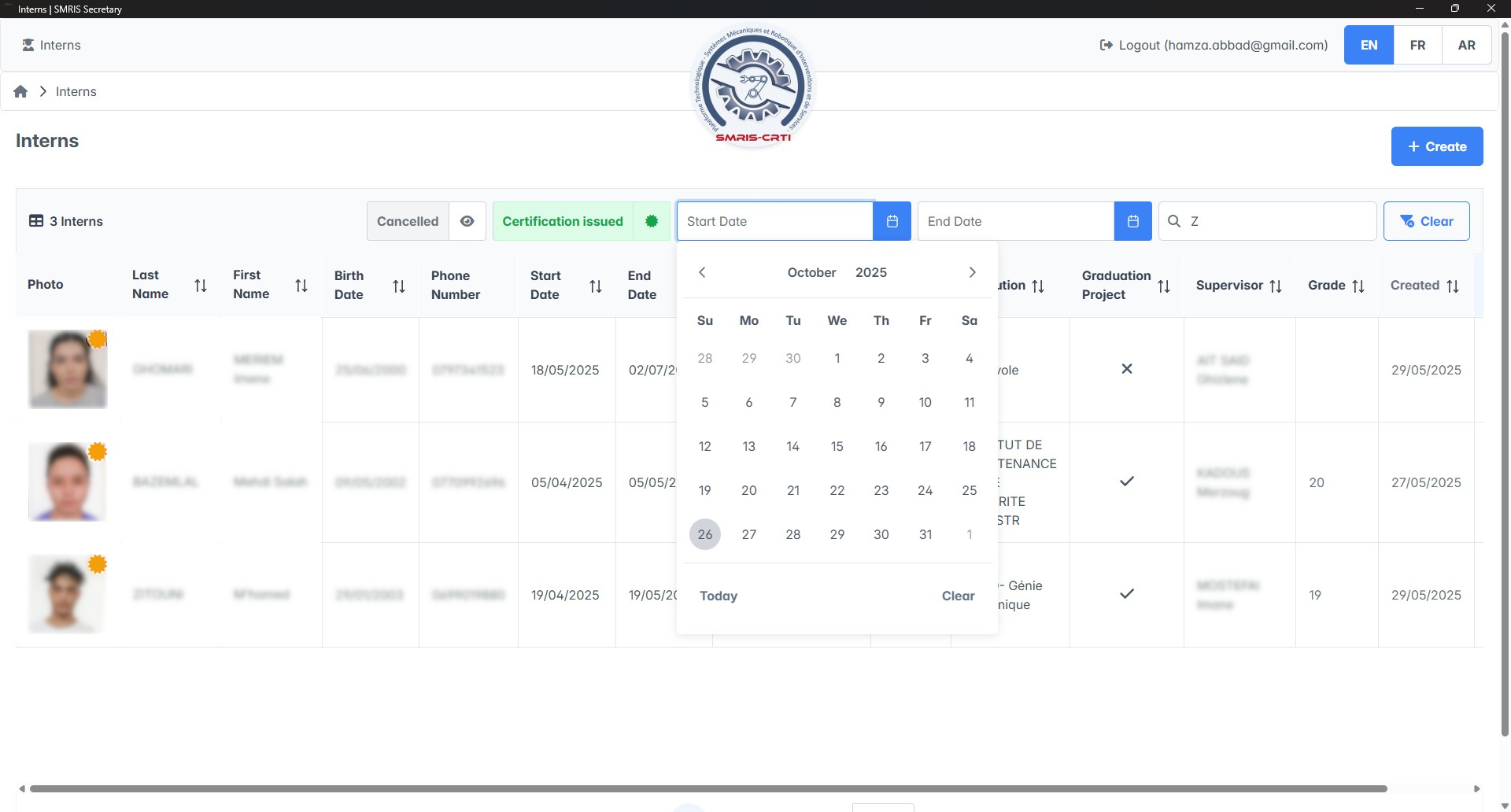The height and width of the screenshot is (812, 1511).
Task: Sort by Start Date column arrows
Action: tap(596, 286)
